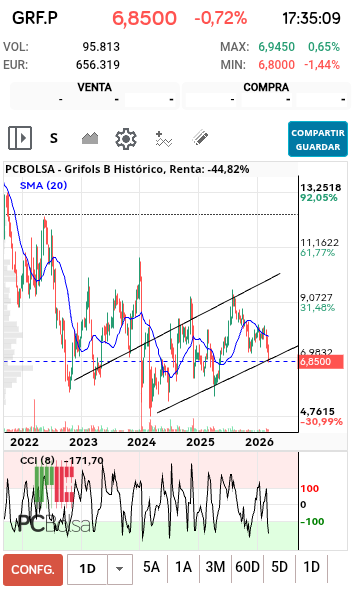The height and width of the screenshot is (591, 360).
Task: Choose the rightmost 1D time range
Action: (x=312, y=567)
